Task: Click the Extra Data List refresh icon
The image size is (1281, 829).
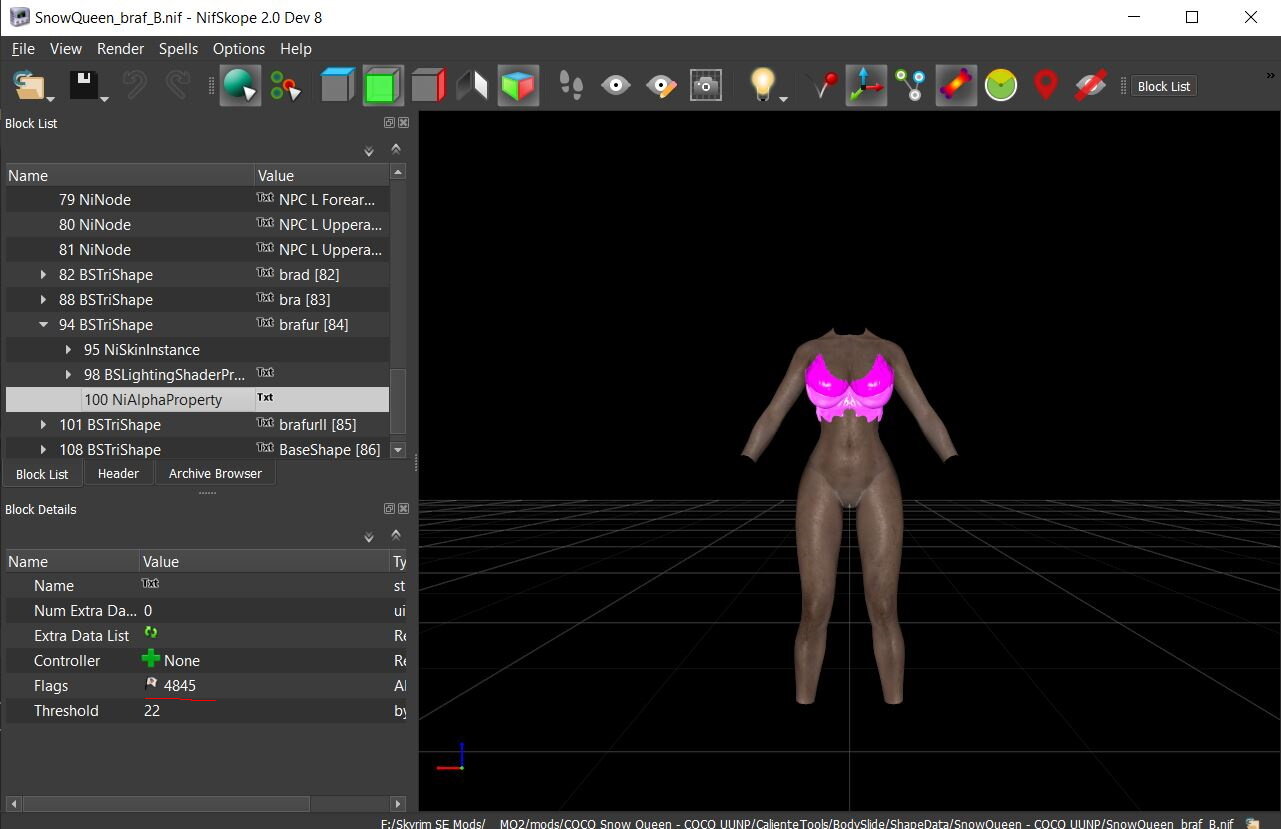Action: pyautogui.click(x=151, y=633)
